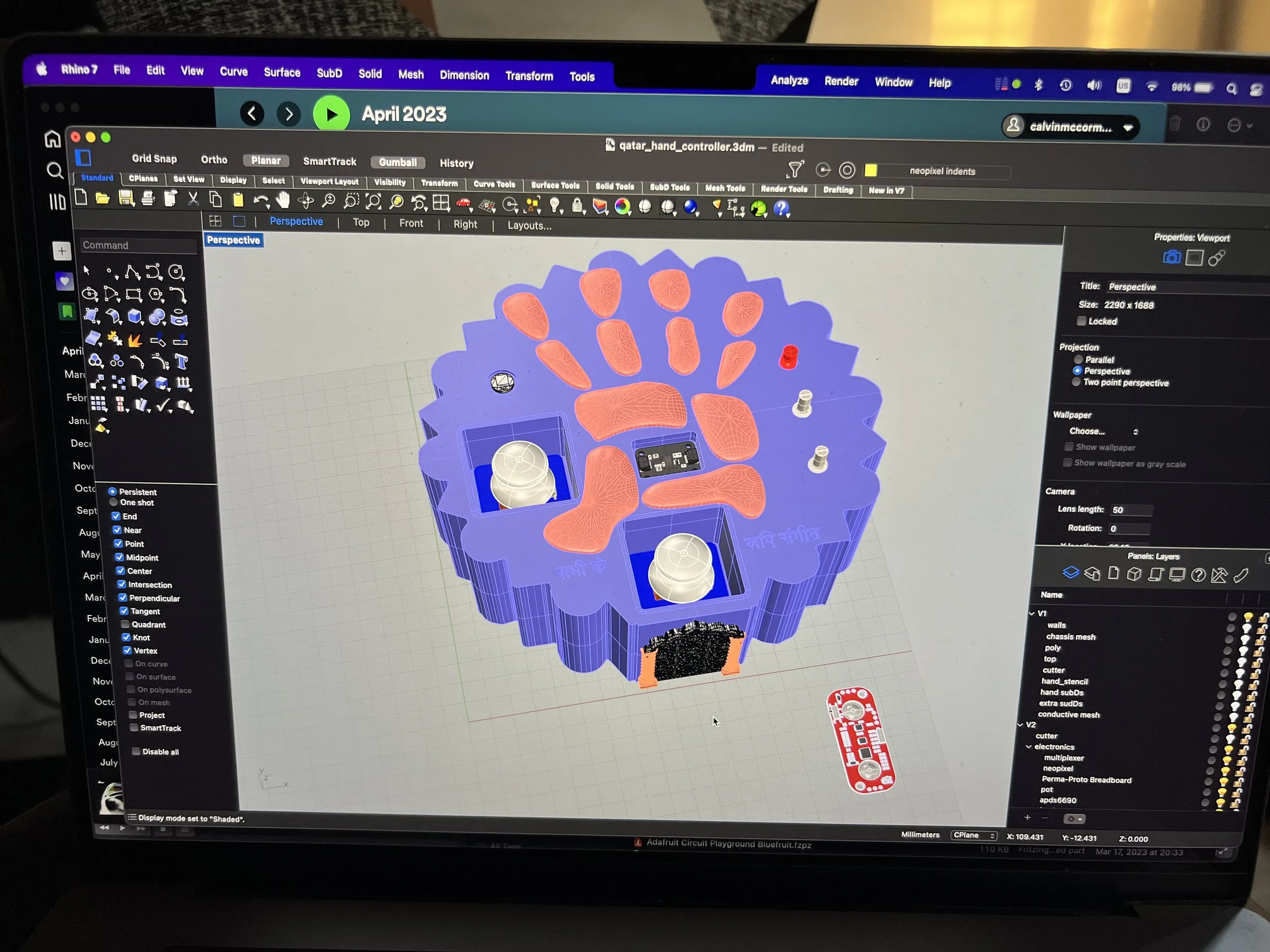1270x952 pixels.
Task: Click the Lock objects padlock icon
Action: (x=577, y=206)
